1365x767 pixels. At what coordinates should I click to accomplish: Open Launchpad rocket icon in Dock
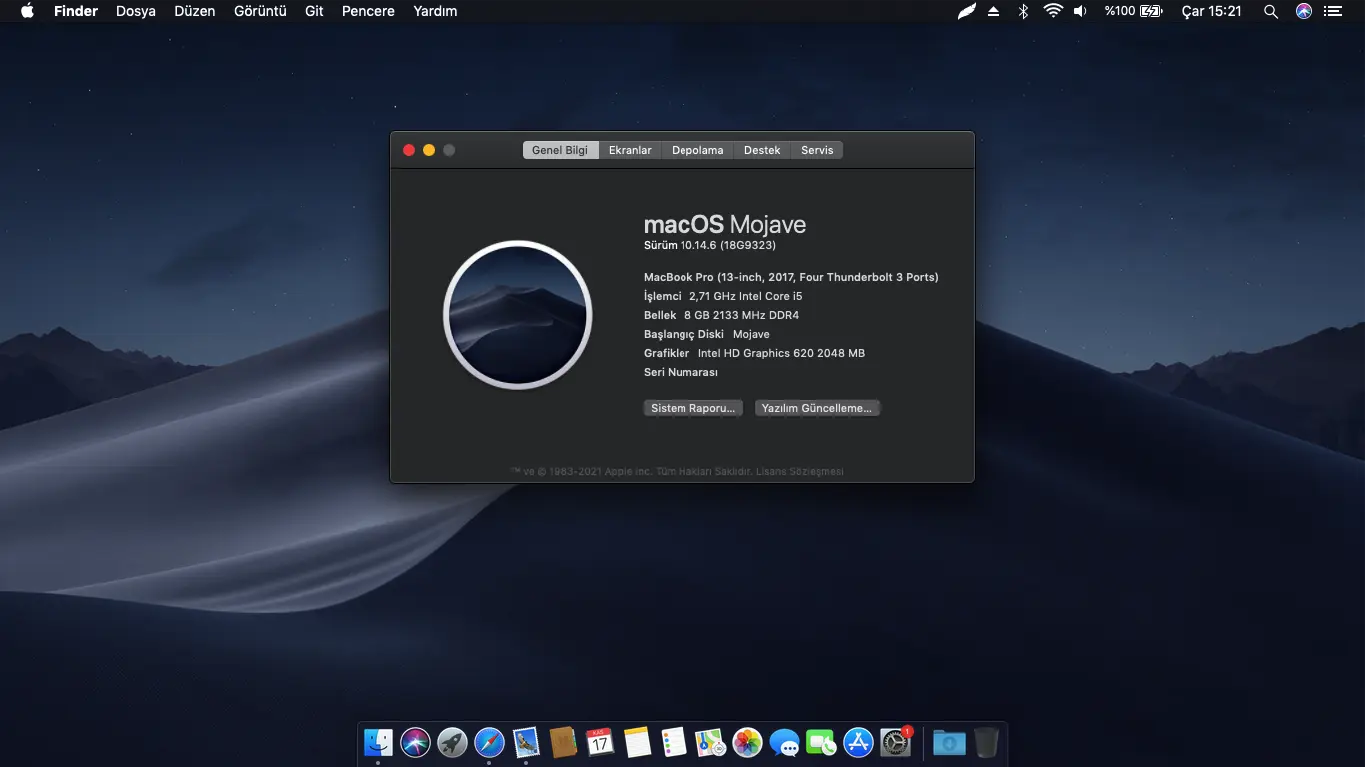click(x=452, y=742)
